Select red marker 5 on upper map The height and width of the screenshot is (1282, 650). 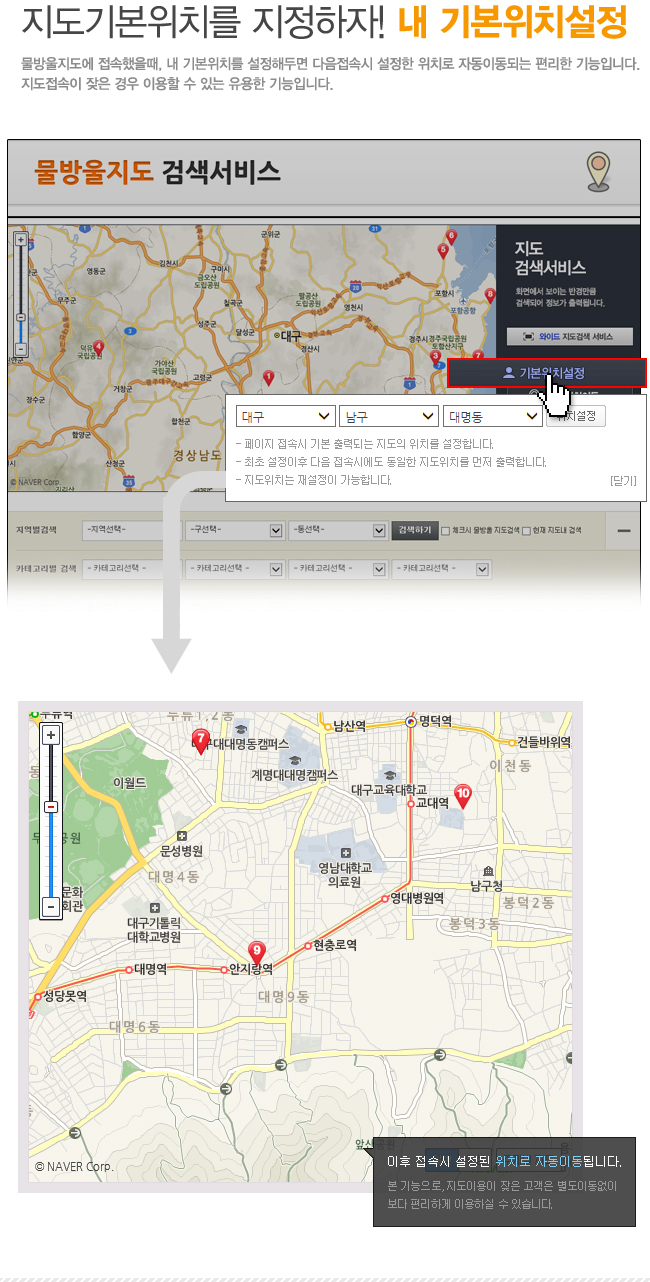pyautogui.click(x=445, y=250)
